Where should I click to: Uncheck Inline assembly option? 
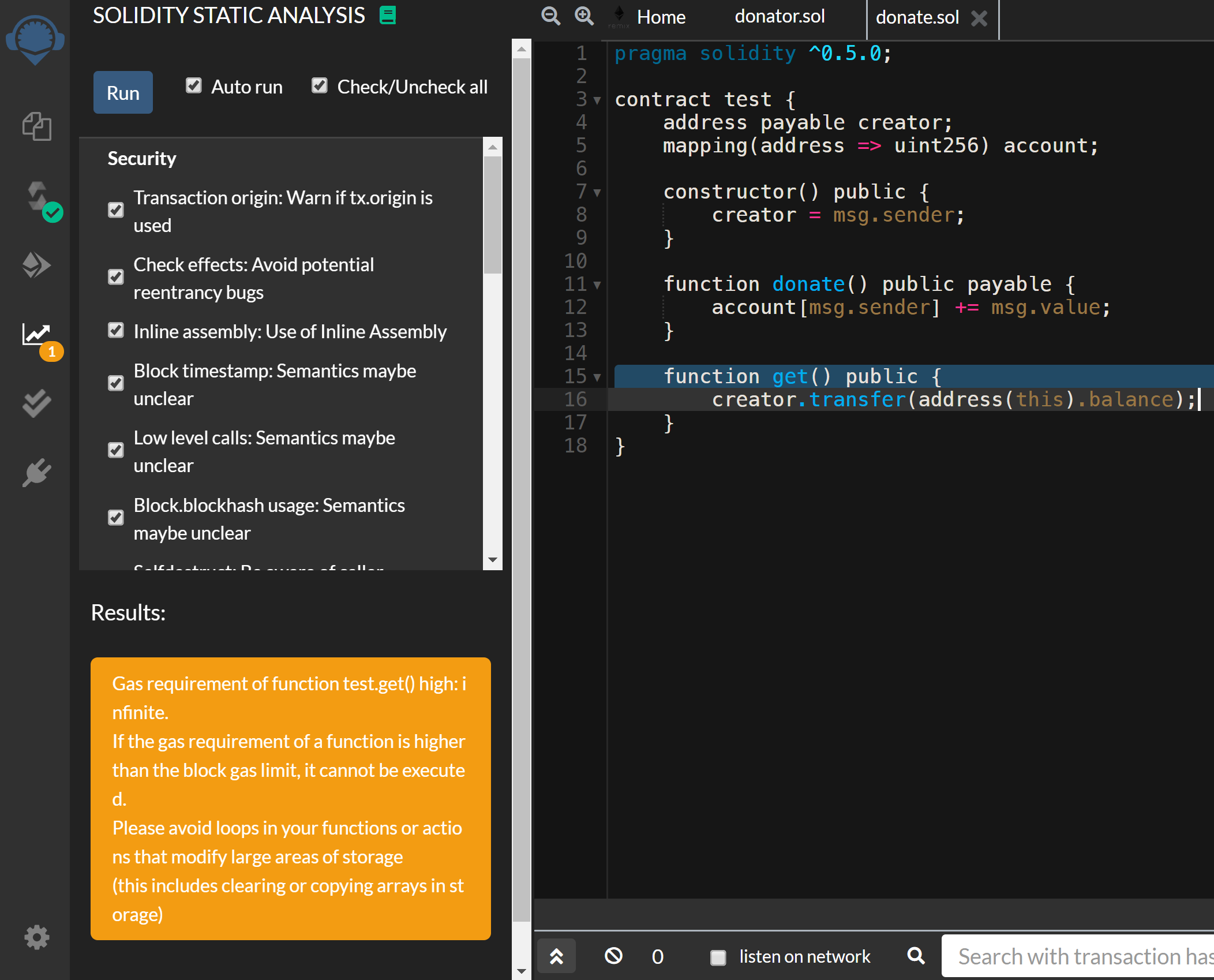[116, 330]
